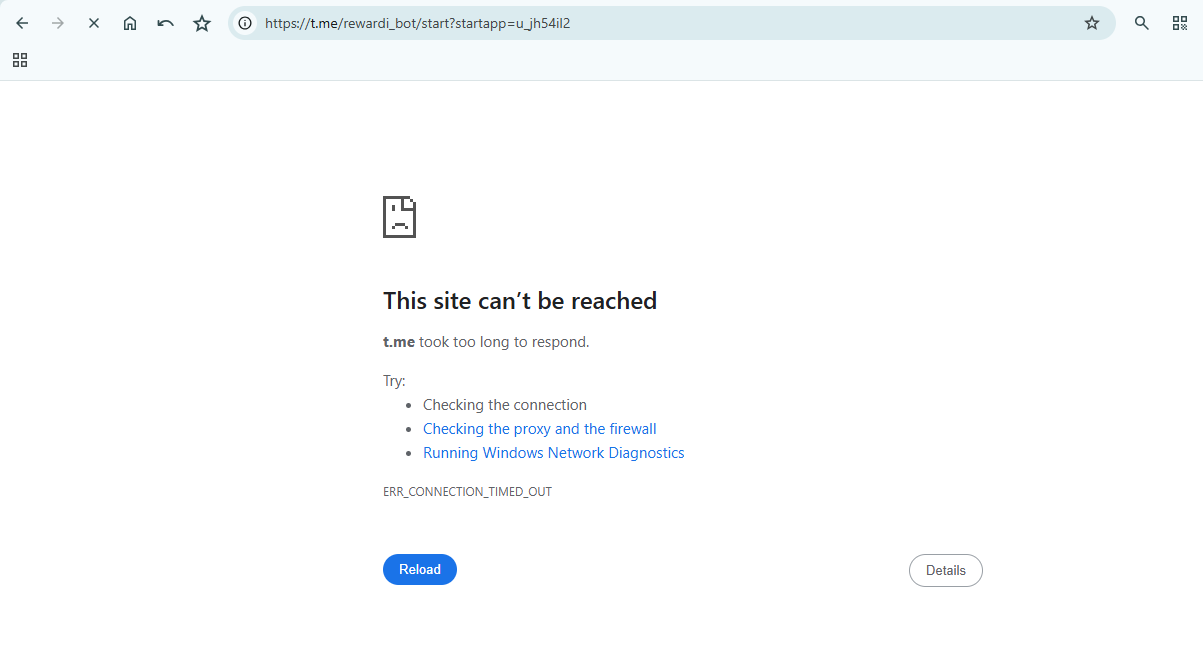This screenshot has width=1203, height=660.
Task: Click the star icon beside the undo arrow
Action: [202, 23]
